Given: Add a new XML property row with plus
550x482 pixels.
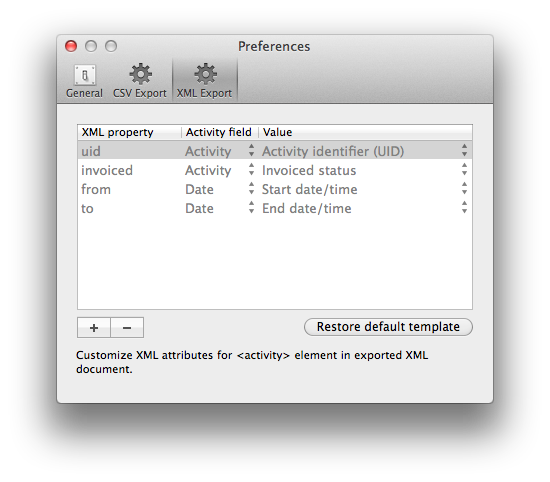Looking at the screenshot, I should click(94, 328).
